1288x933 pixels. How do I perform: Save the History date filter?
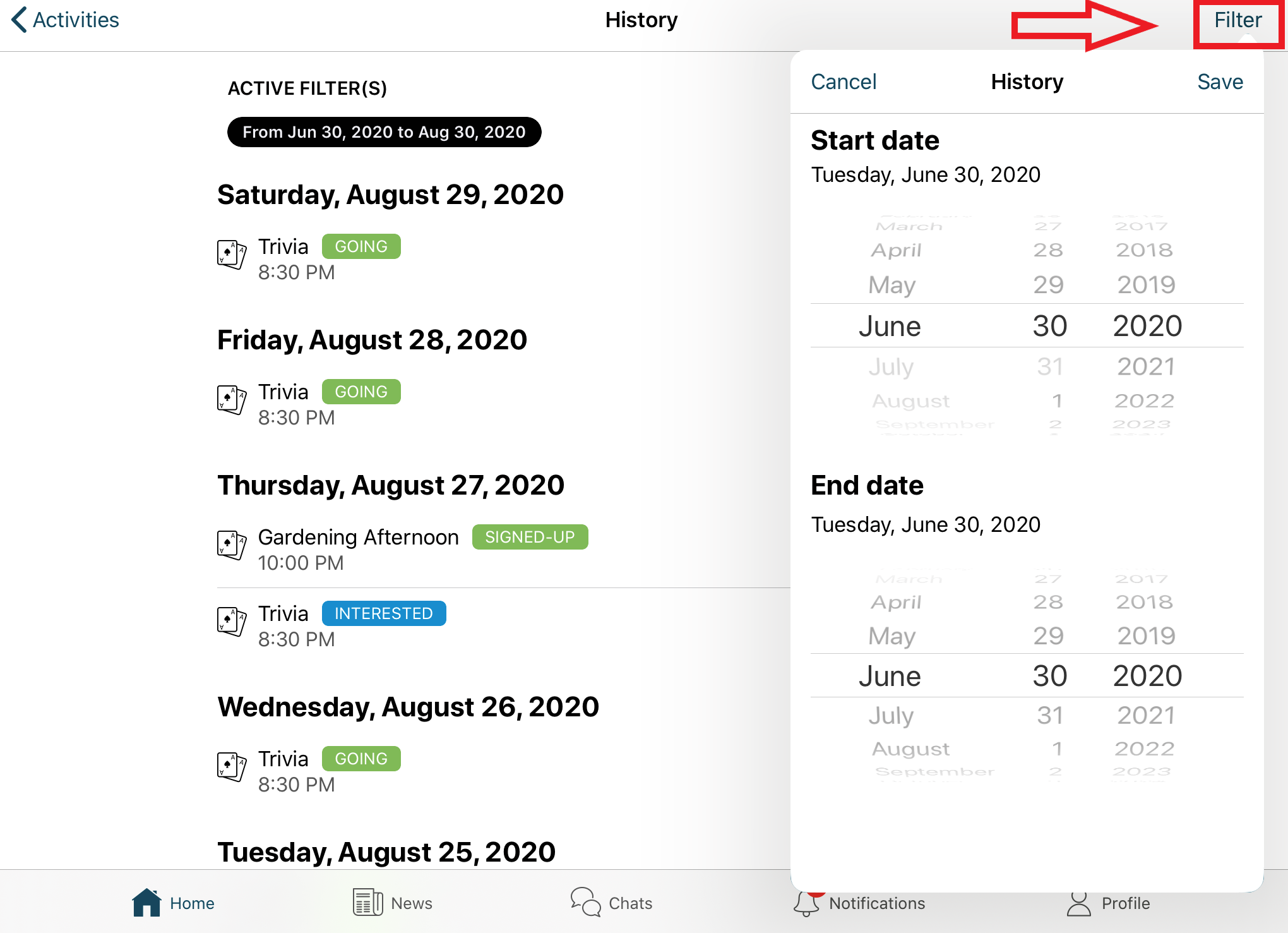pos(1220,82)
